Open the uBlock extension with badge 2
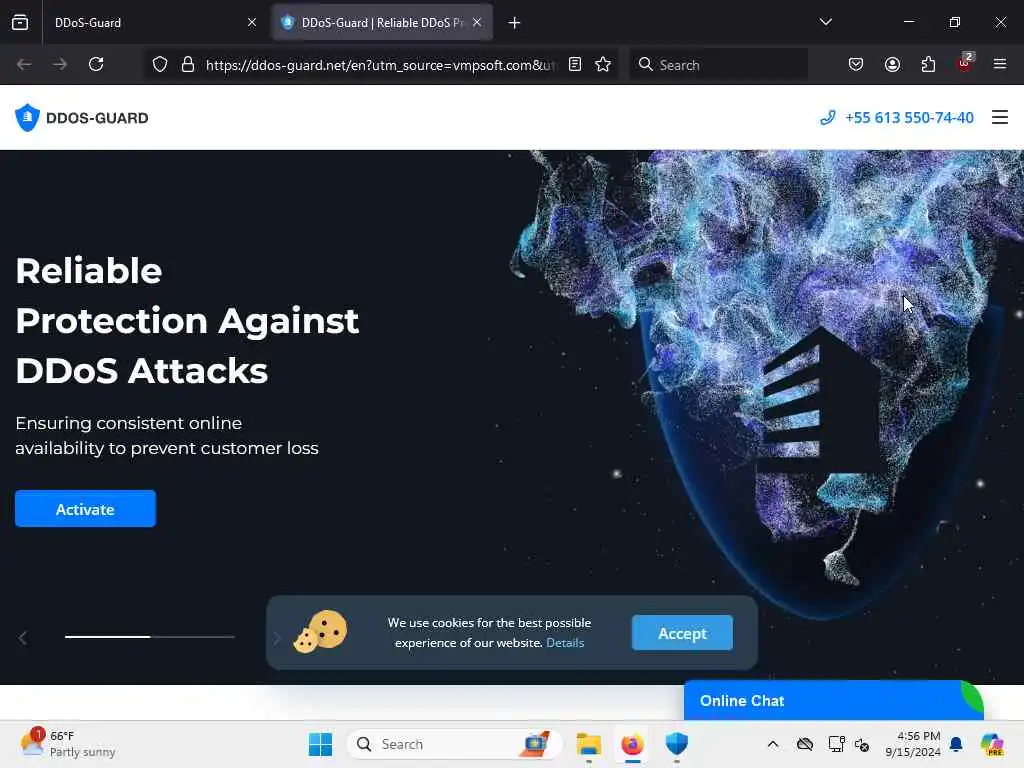Image resolution: width=1024 pixels, height=768 pixels. pos(965,63)
